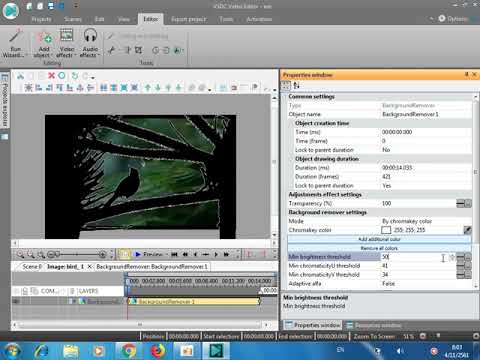Click the Chromakey color white swatch

pyautogui.click(x=386, y=230)
